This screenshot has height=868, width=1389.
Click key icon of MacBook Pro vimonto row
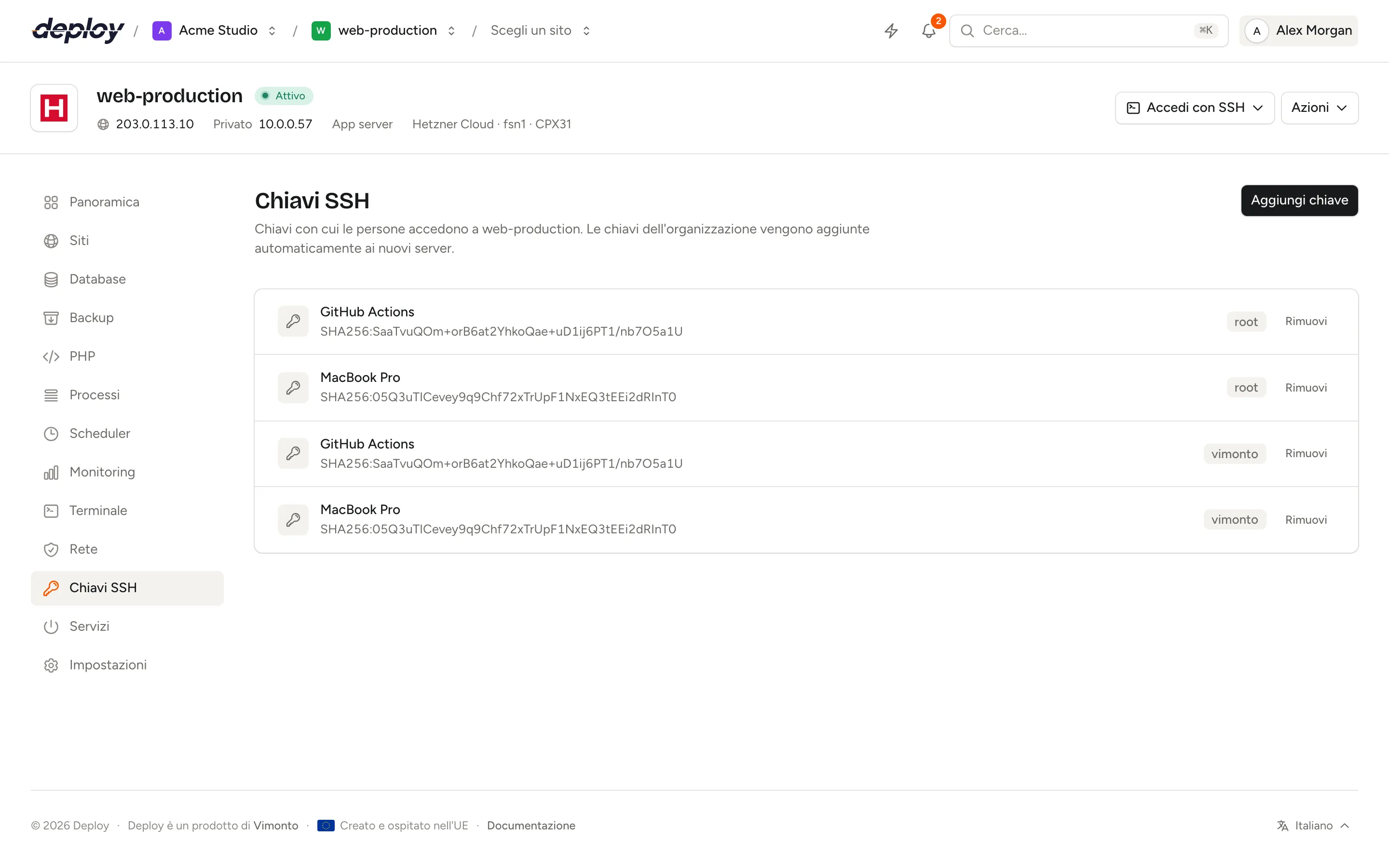293,519
